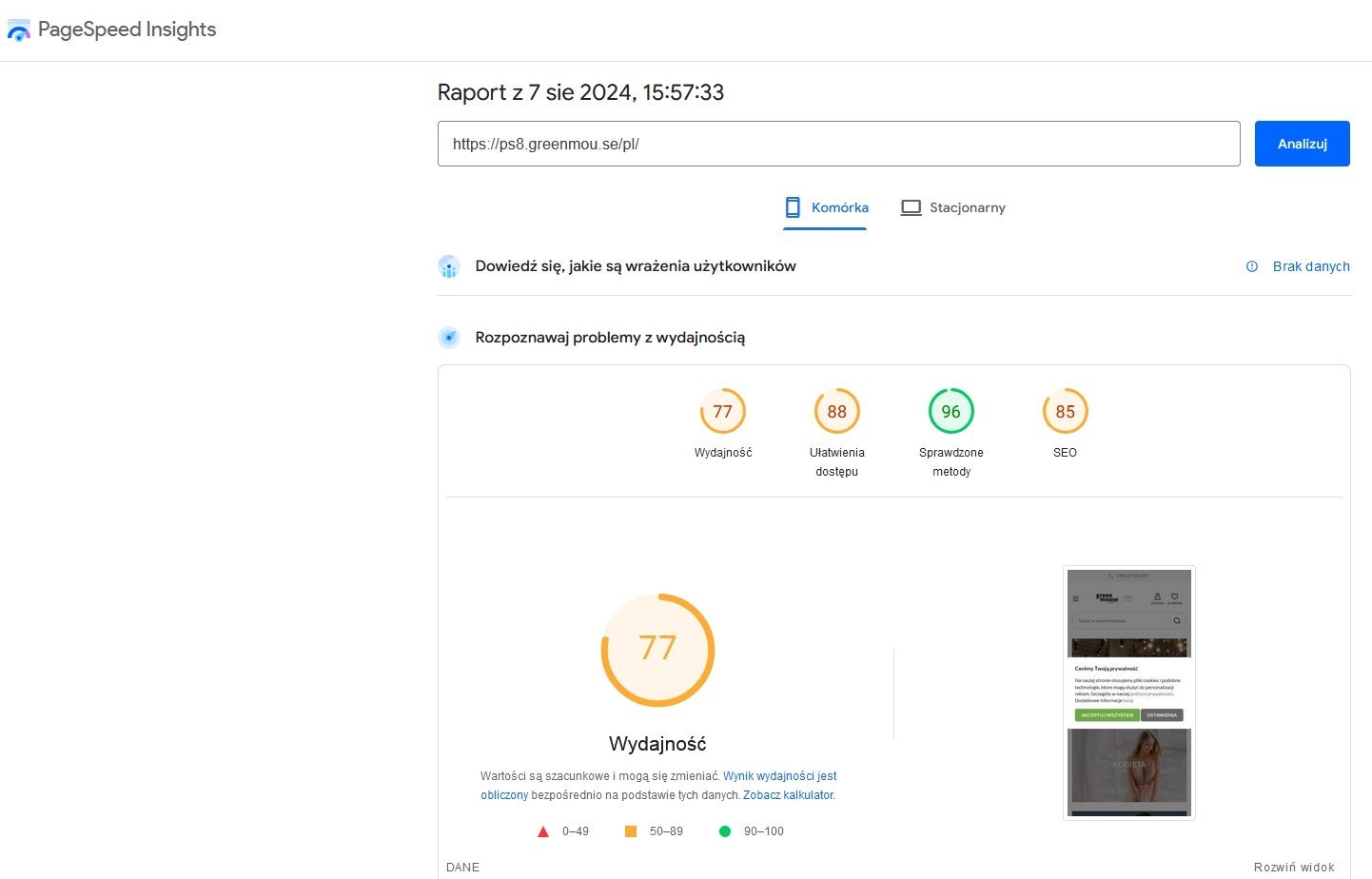The width and height of the screenshot is (1372, 879).
Task: Click the diagnostics icon beside Rozpoznawaj problemy
Action: (449, 337)
